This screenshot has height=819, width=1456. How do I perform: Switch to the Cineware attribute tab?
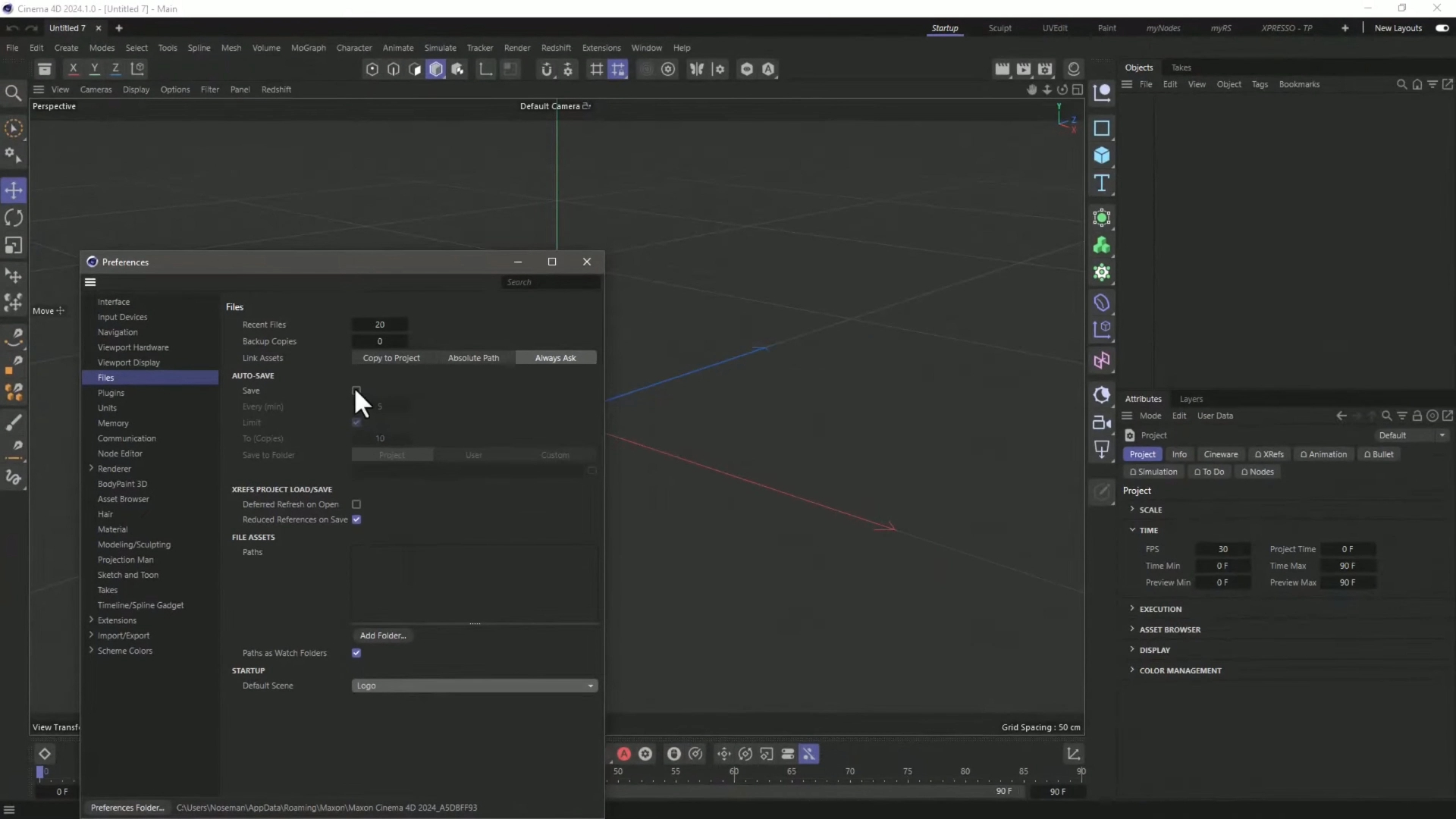[1220, 454]
